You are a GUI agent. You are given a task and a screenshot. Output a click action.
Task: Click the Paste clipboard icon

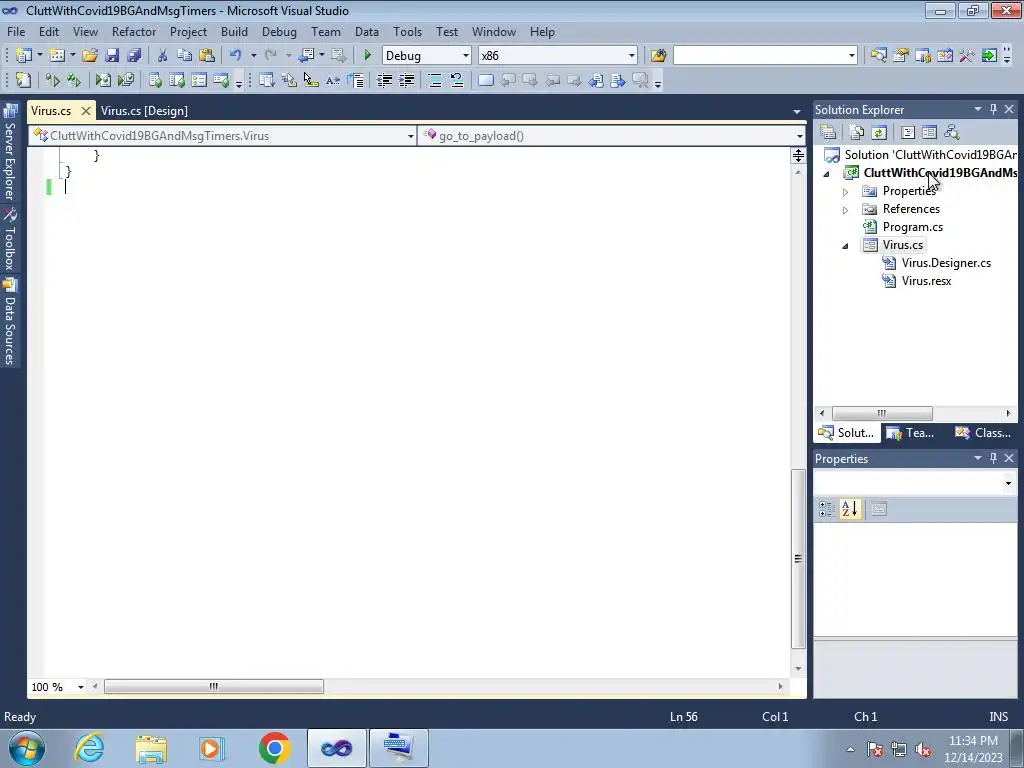(x=207, y=56)
